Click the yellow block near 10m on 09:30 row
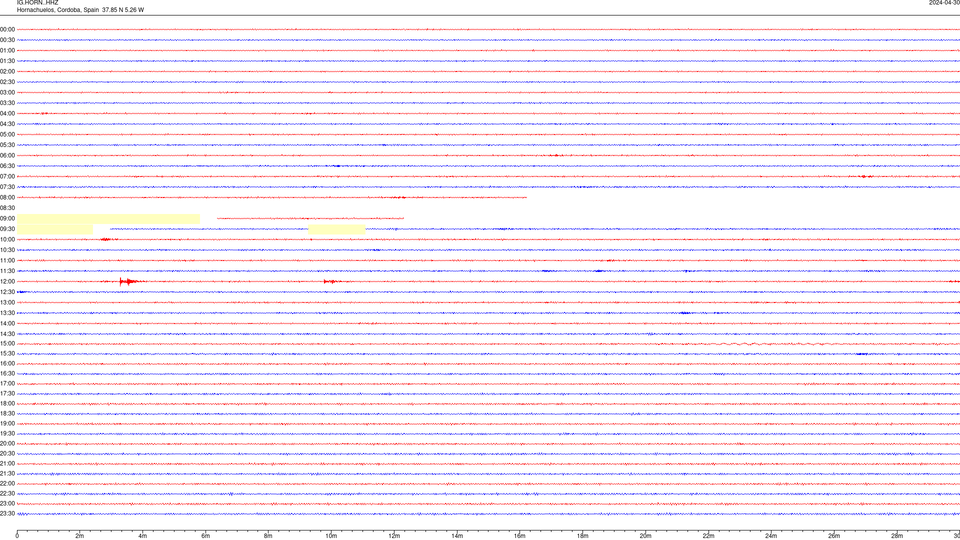 (337, 229)
